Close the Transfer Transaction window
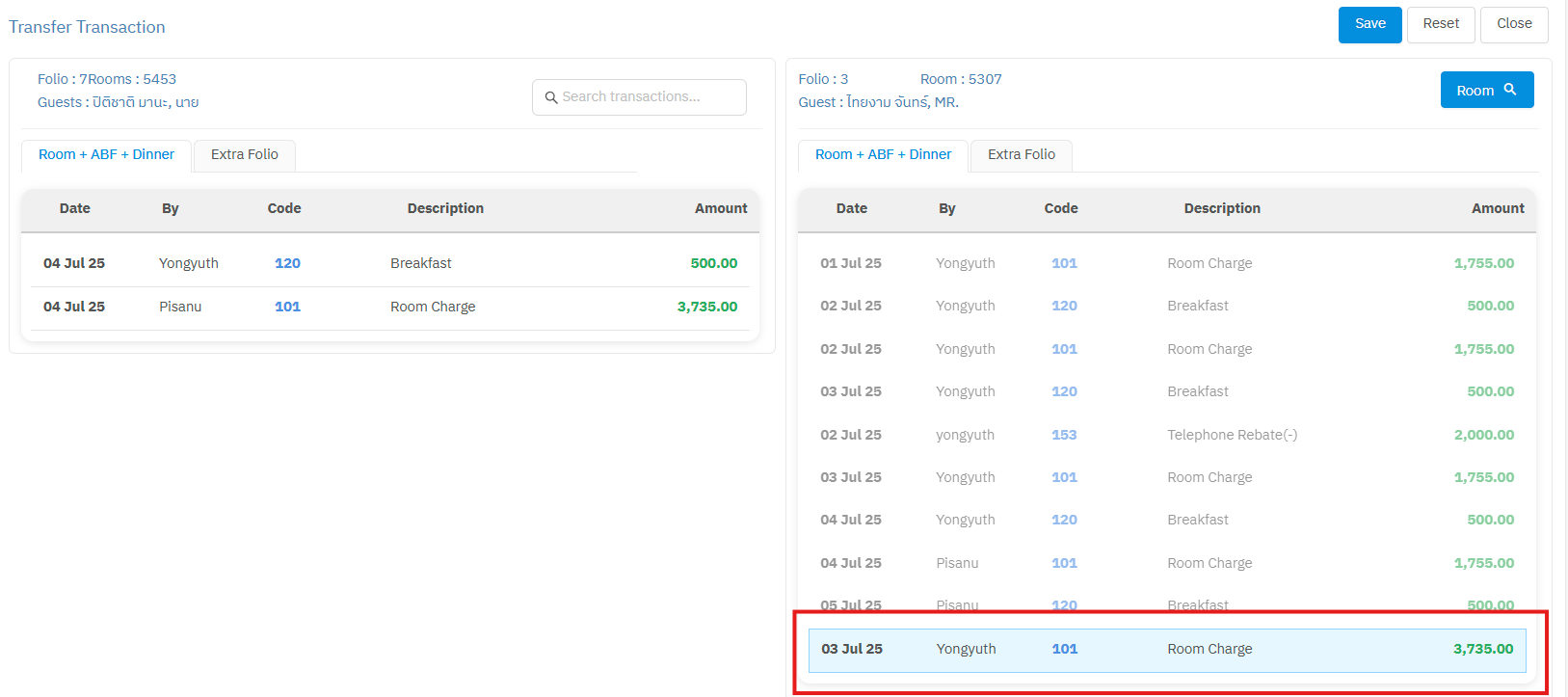The width and height of the screenshot is (1568, 697). click(1514, 24)
